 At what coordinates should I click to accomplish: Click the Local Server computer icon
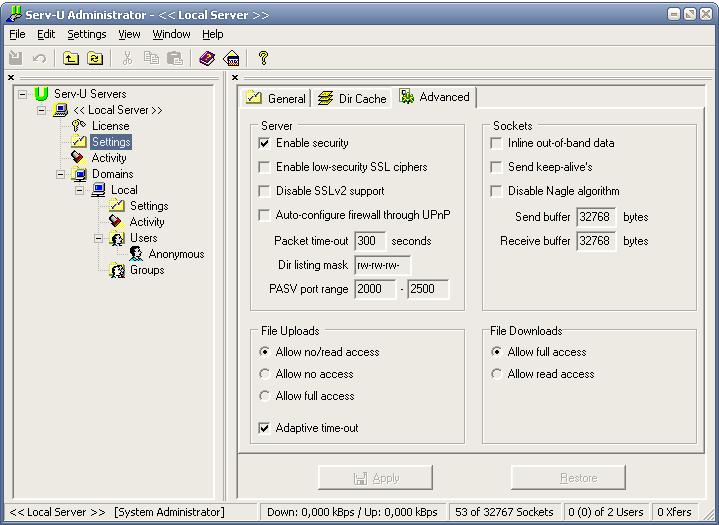(61, 110)
